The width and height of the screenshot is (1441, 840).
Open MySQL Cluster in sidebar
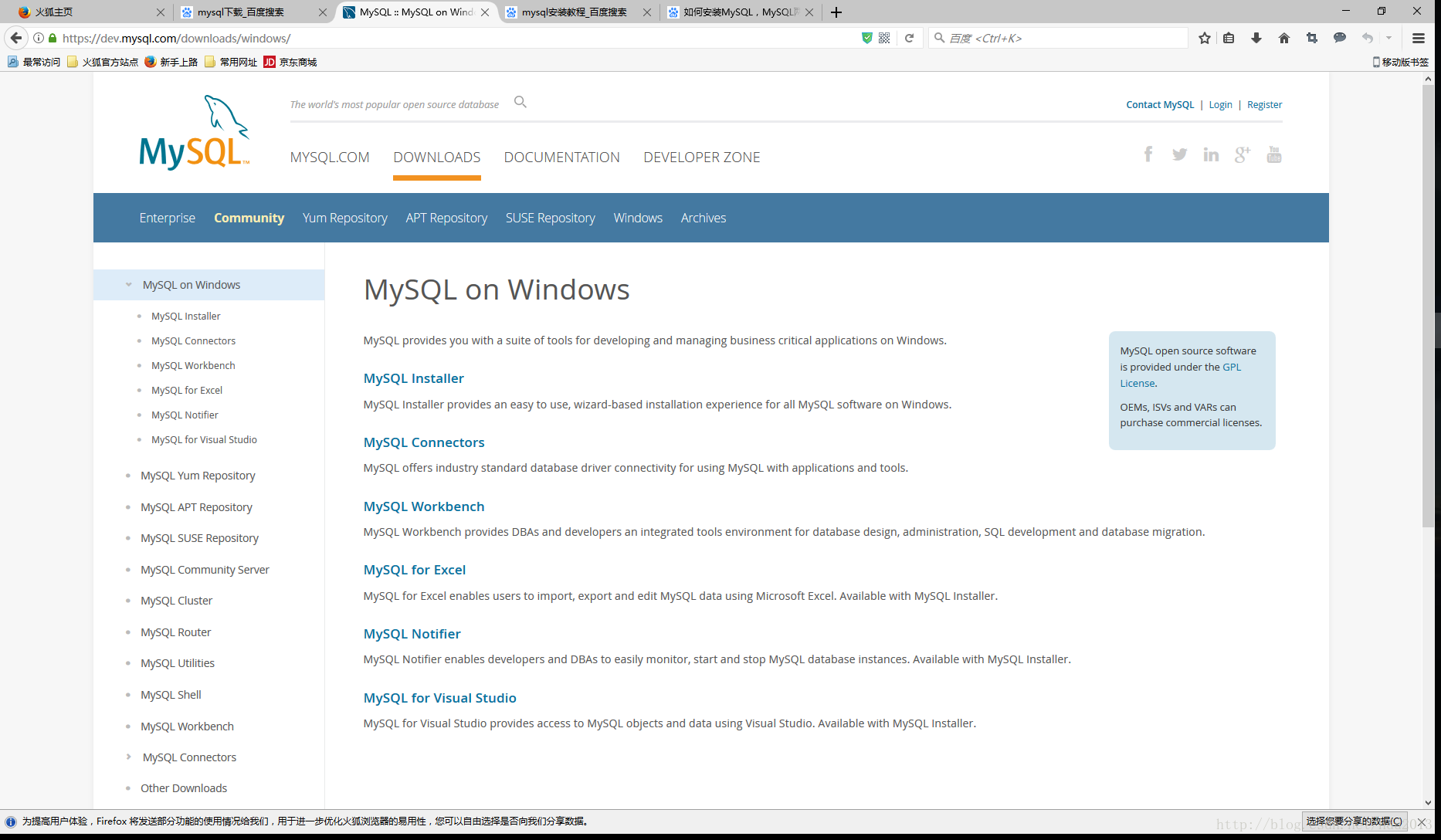176,601
